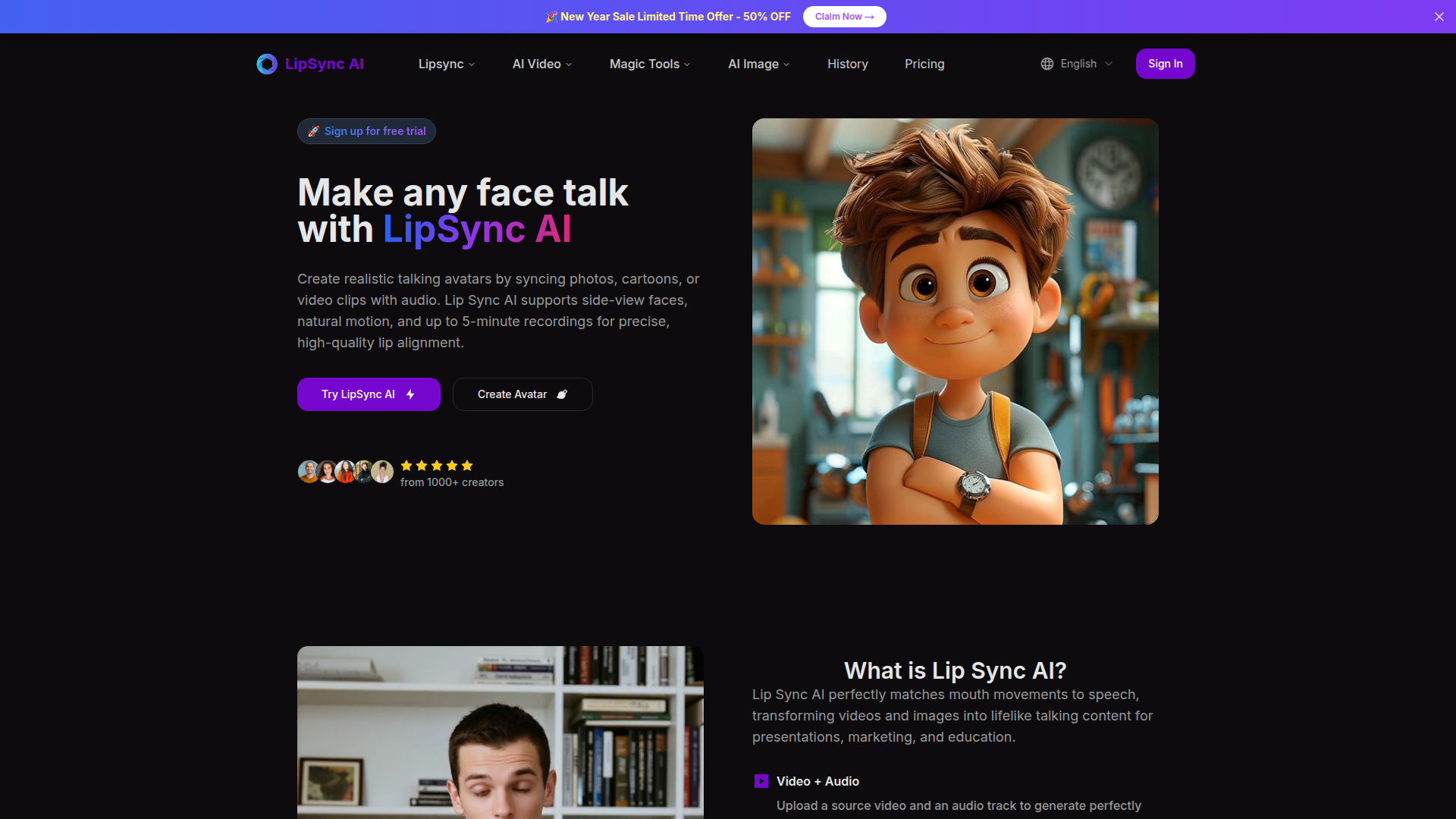Open the Magic Tools dropdown
The image size is (1456, 819).
pos(650,64)
